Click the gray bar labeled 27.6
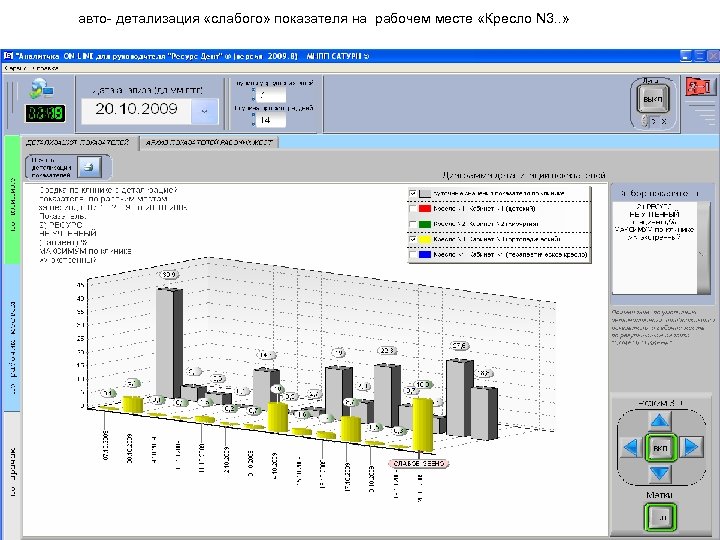The width and height of the screenshot is (720, 540). (460, 397)
